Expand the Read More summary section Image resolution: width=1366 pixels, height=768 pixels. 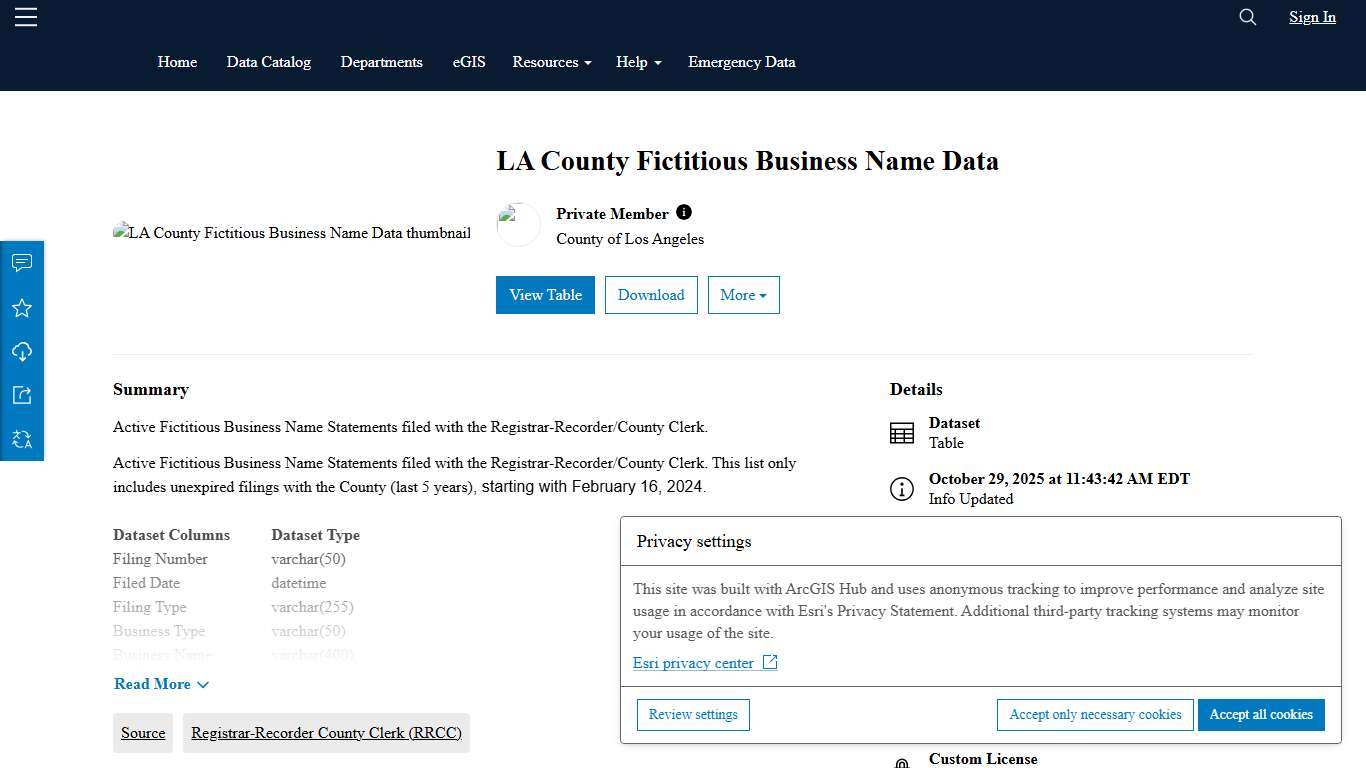161,684
